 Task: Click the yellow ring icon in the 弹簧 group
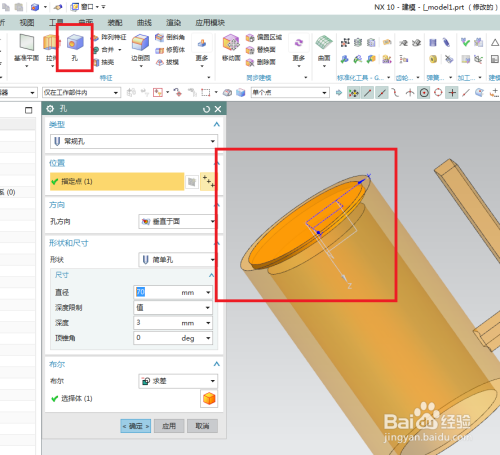point(433,59)
